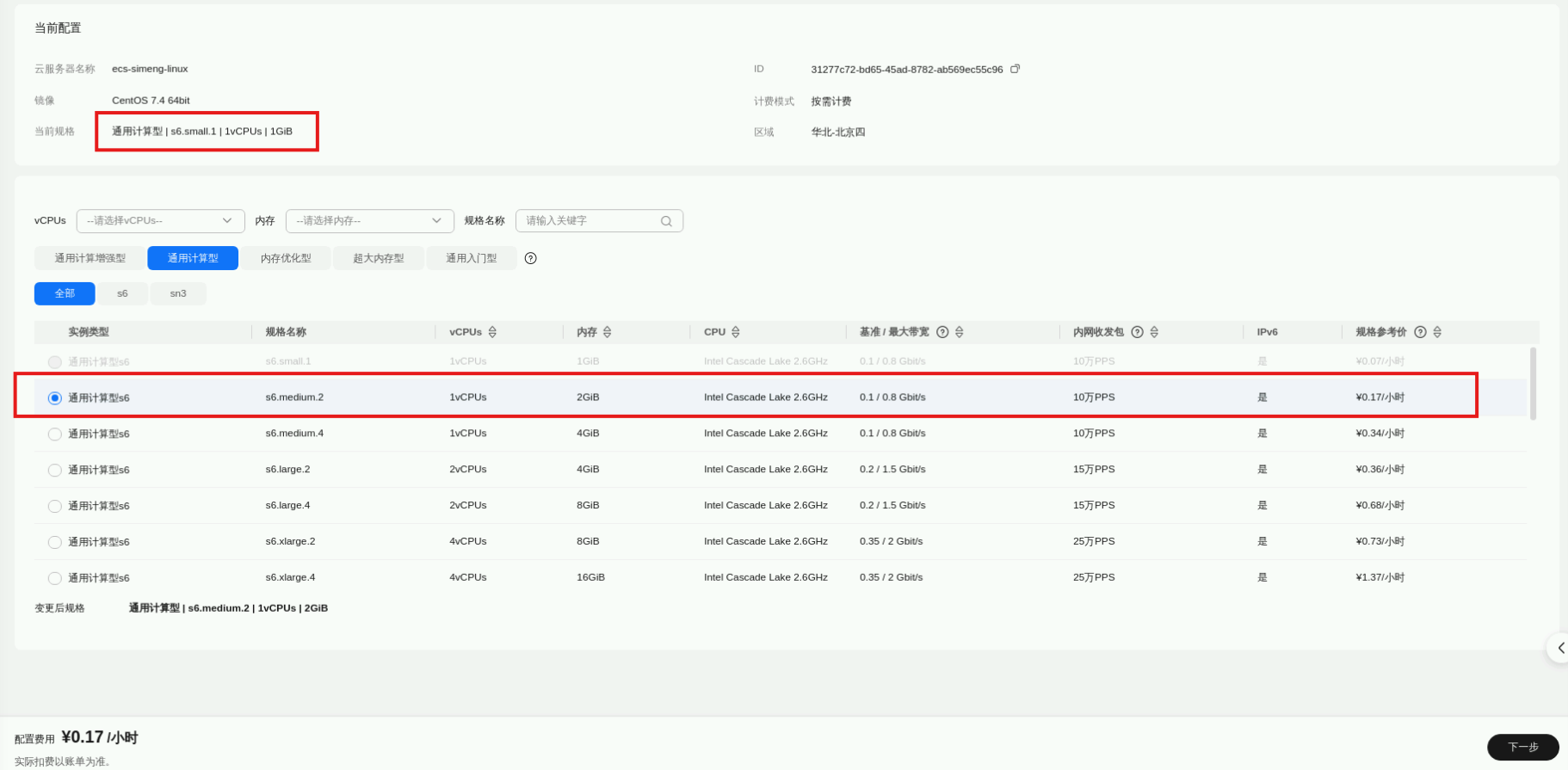
Task: Expand the collapsed side panel arrow
Action: pos(1559,648)
